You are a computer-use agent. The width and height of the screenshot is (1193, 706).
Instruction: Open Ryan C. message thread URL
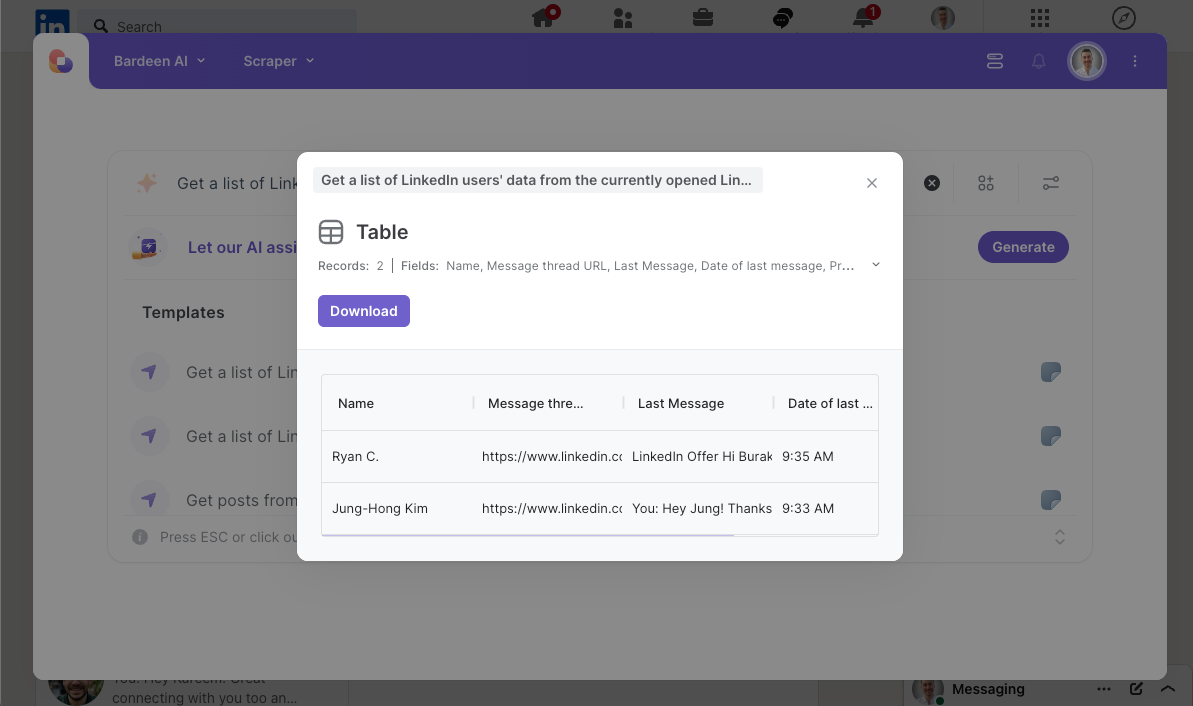point(552,456)
